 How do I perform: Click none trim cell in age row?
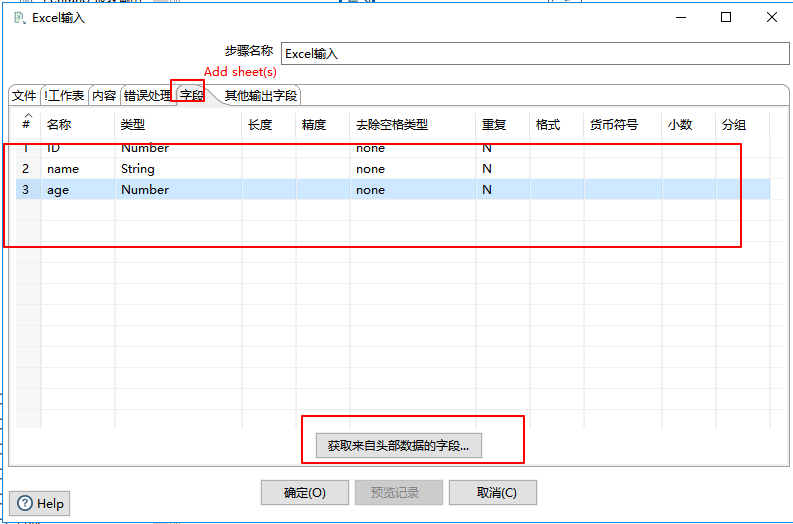click(x=413, y=190)
